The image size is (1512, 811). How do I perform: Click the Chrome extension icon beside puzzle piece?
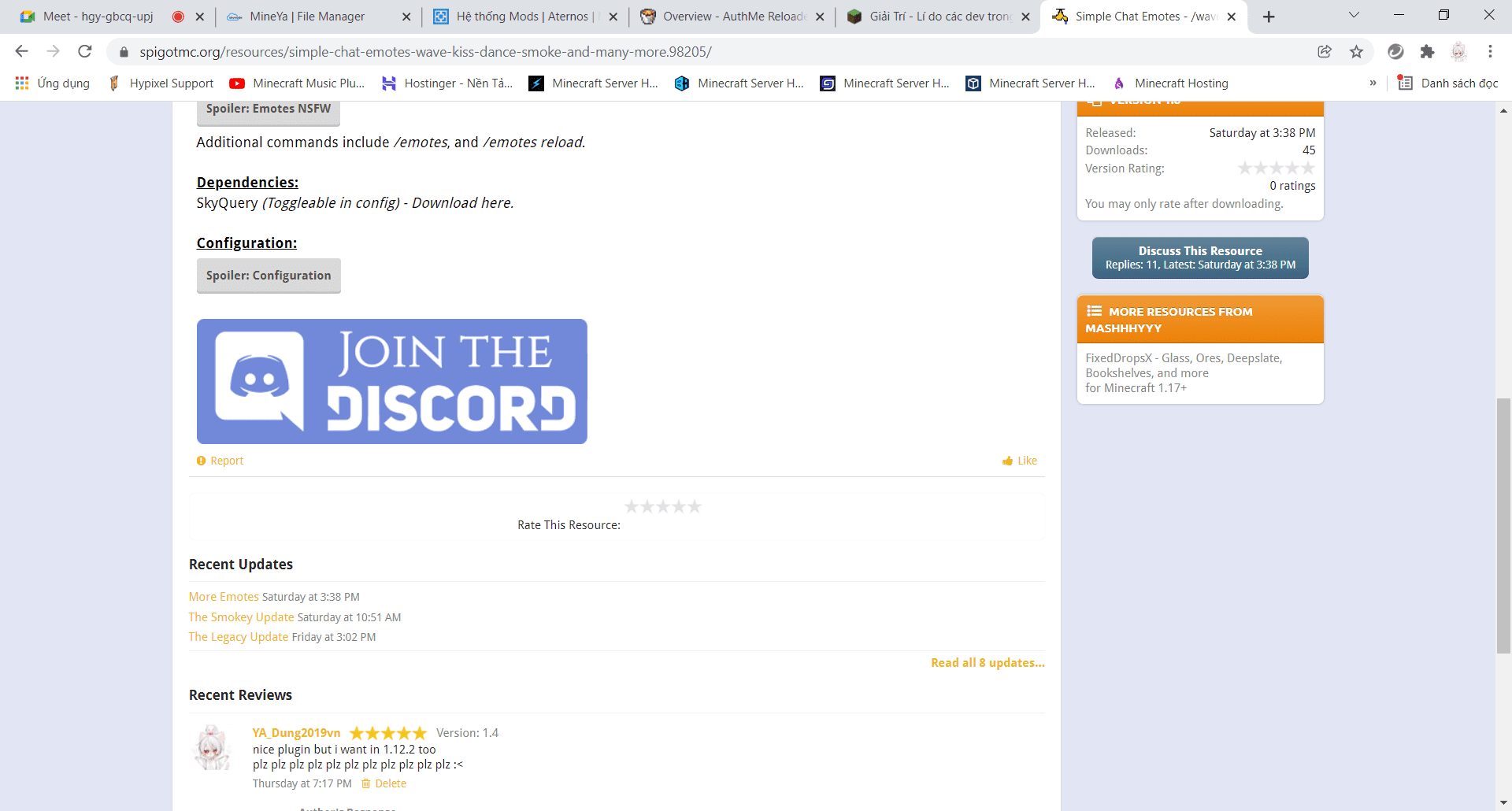click(x=1395, y=51)
